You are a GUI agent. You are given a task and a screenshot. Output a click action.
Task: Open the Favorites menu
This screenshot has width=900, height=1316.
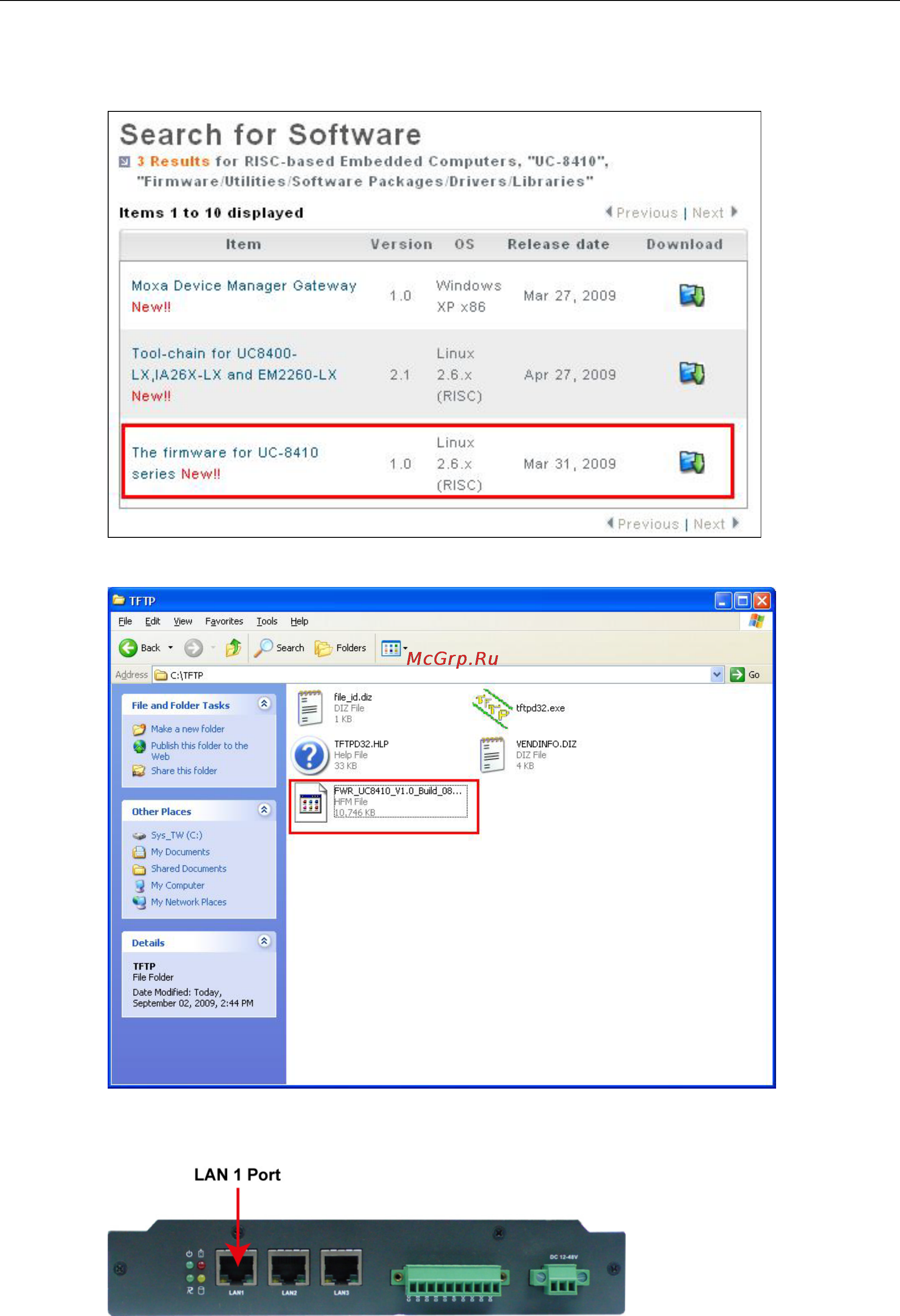point(224,621)
